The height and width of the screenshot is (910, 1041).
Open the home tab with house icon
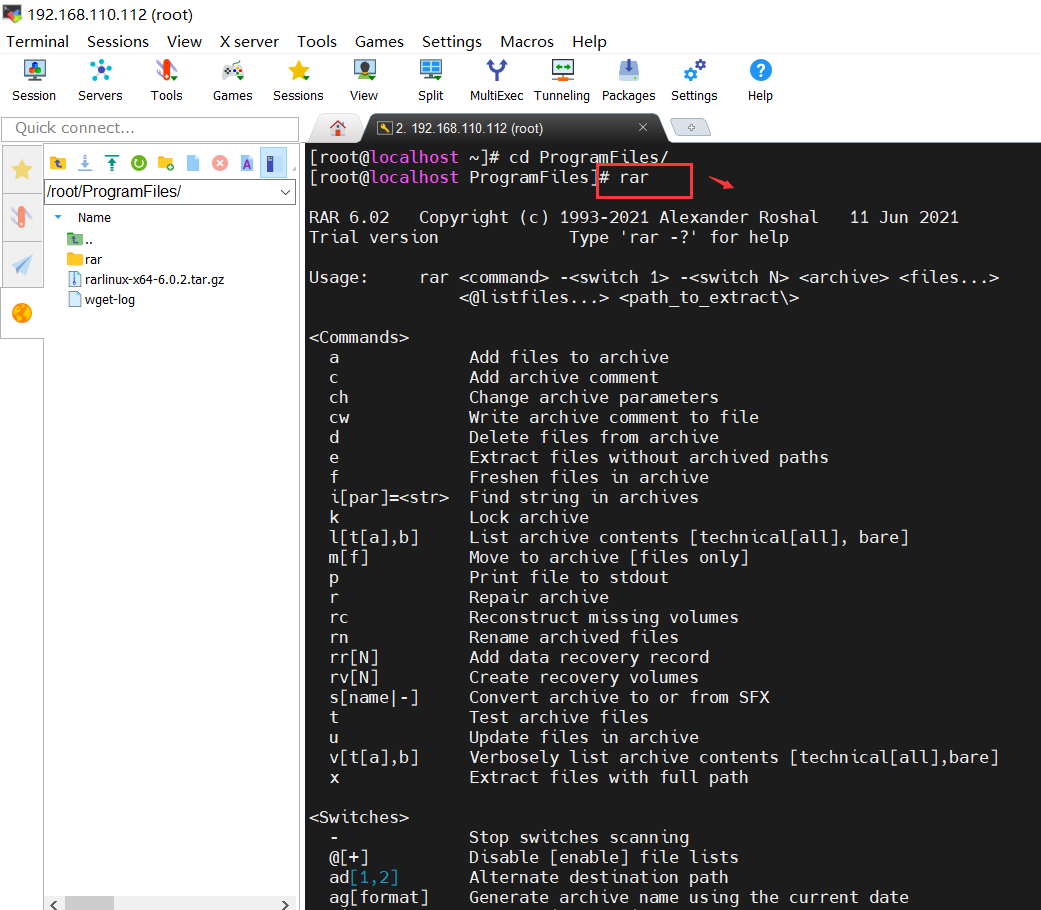(x=338, y=128)
